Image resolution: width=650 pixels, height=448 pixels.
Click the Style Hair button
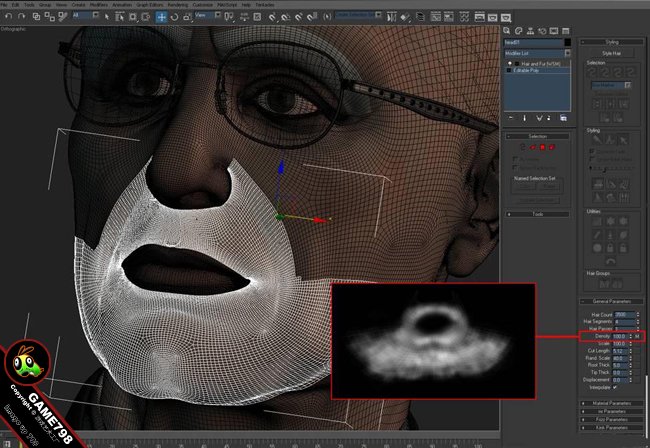click(x=611, y=53)
